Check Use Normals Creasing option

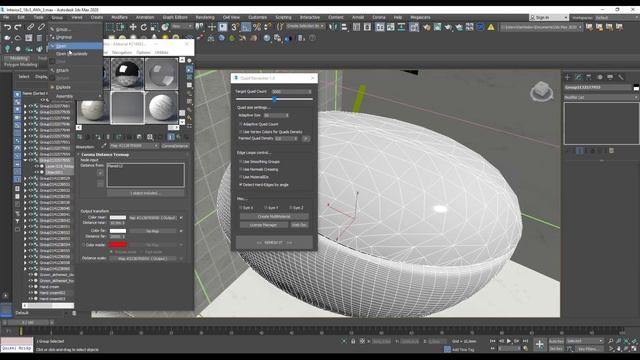click(x=241, y=169)
